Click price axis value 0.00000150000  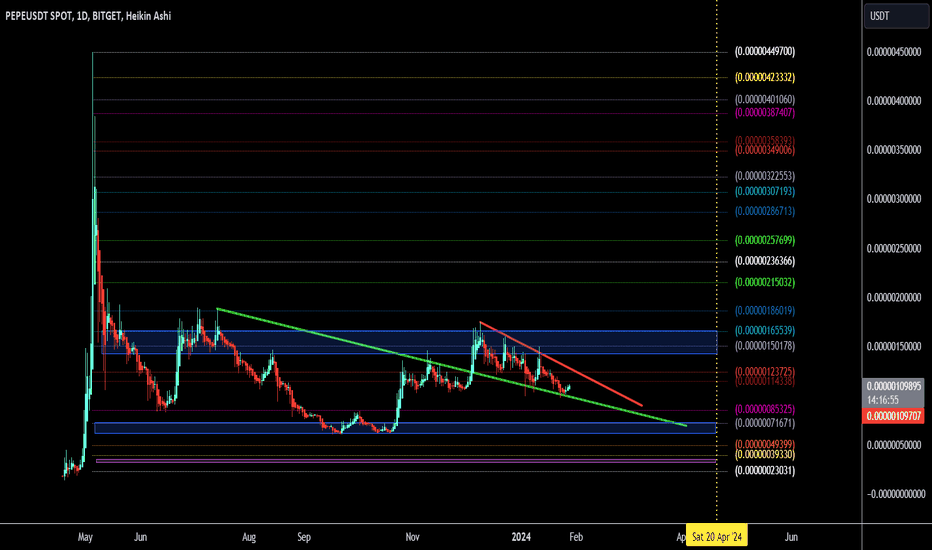(x=893, y=347)
